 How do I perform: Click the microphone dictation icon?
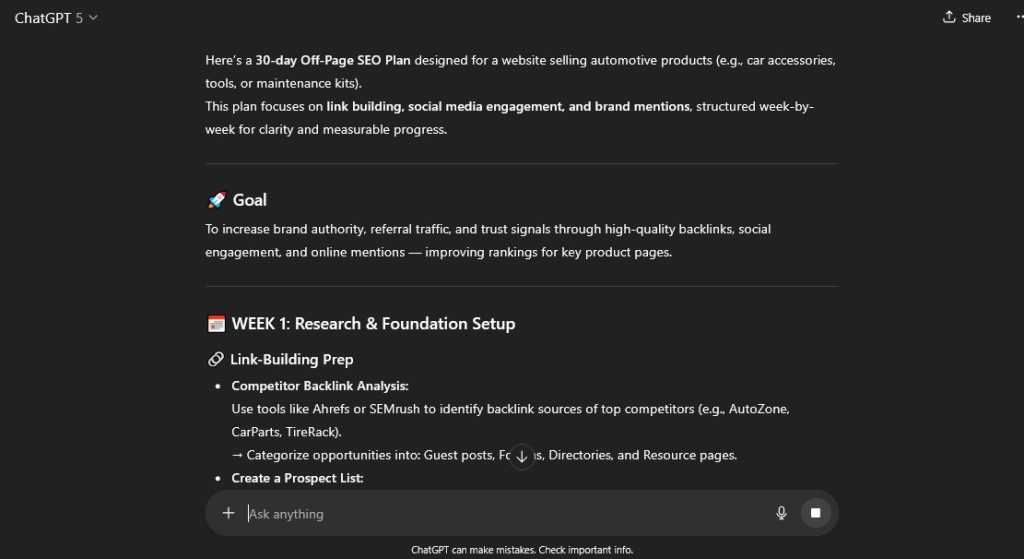tap(781, 513)
